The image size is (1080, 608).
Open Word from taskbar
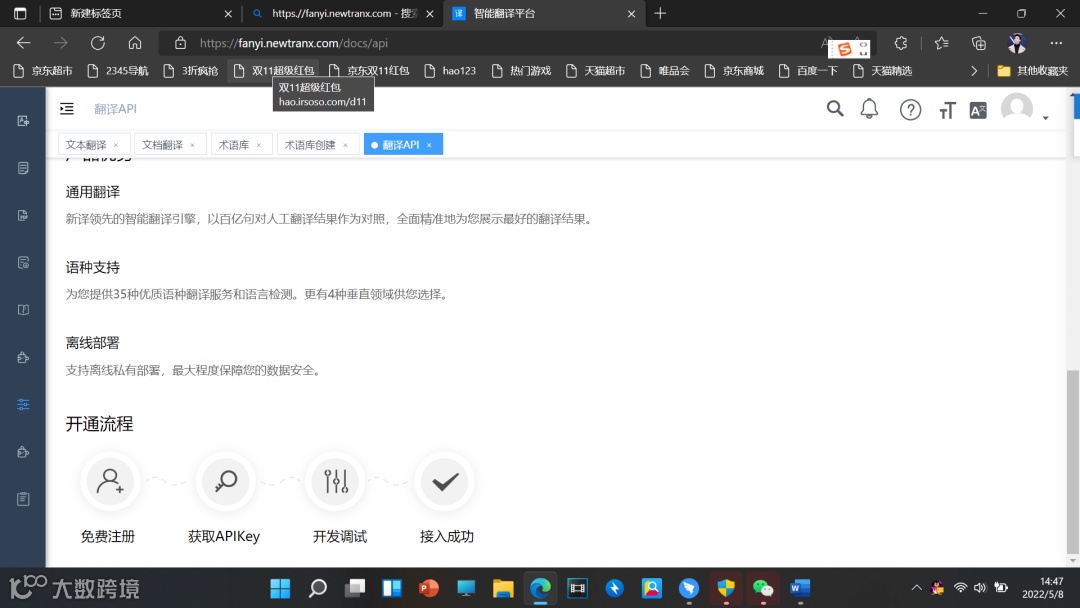click(800, 588)
